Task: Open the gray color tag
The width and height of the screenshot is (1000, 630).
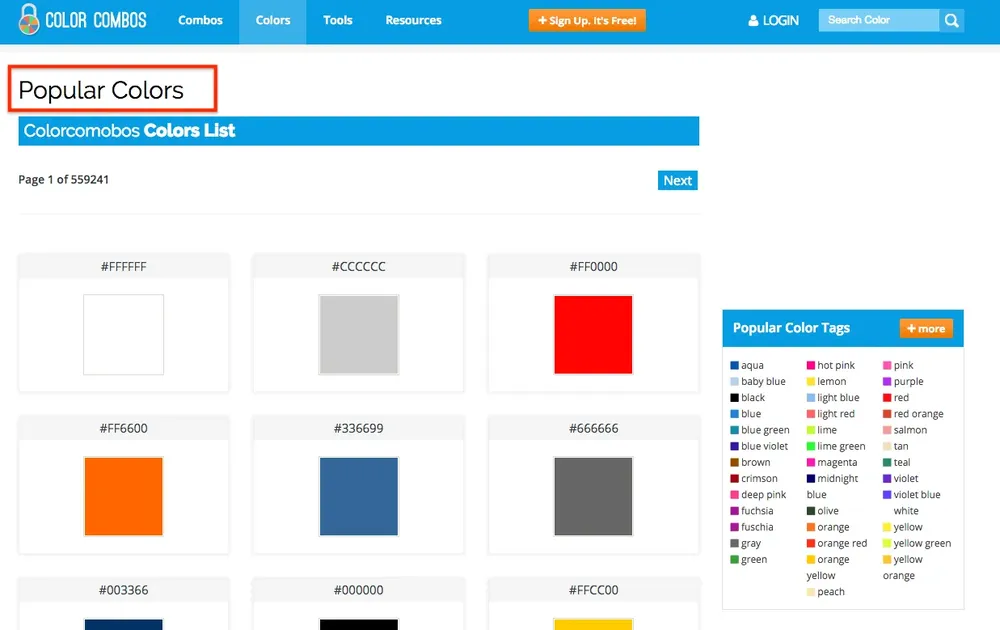Action: [x=751, y=543]
